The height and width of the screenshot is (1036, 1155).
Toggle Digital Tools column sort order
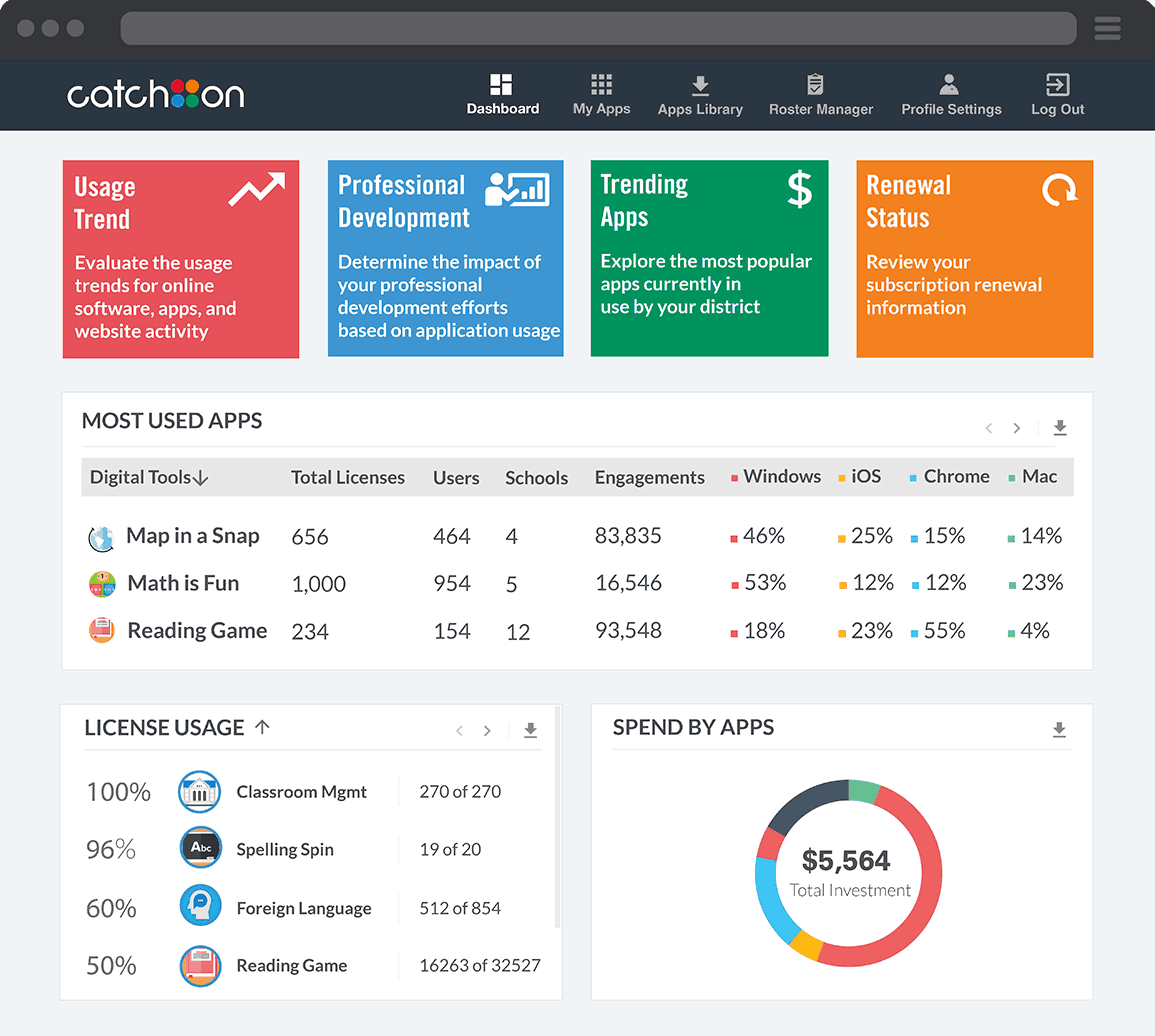(x=198, y=477)
